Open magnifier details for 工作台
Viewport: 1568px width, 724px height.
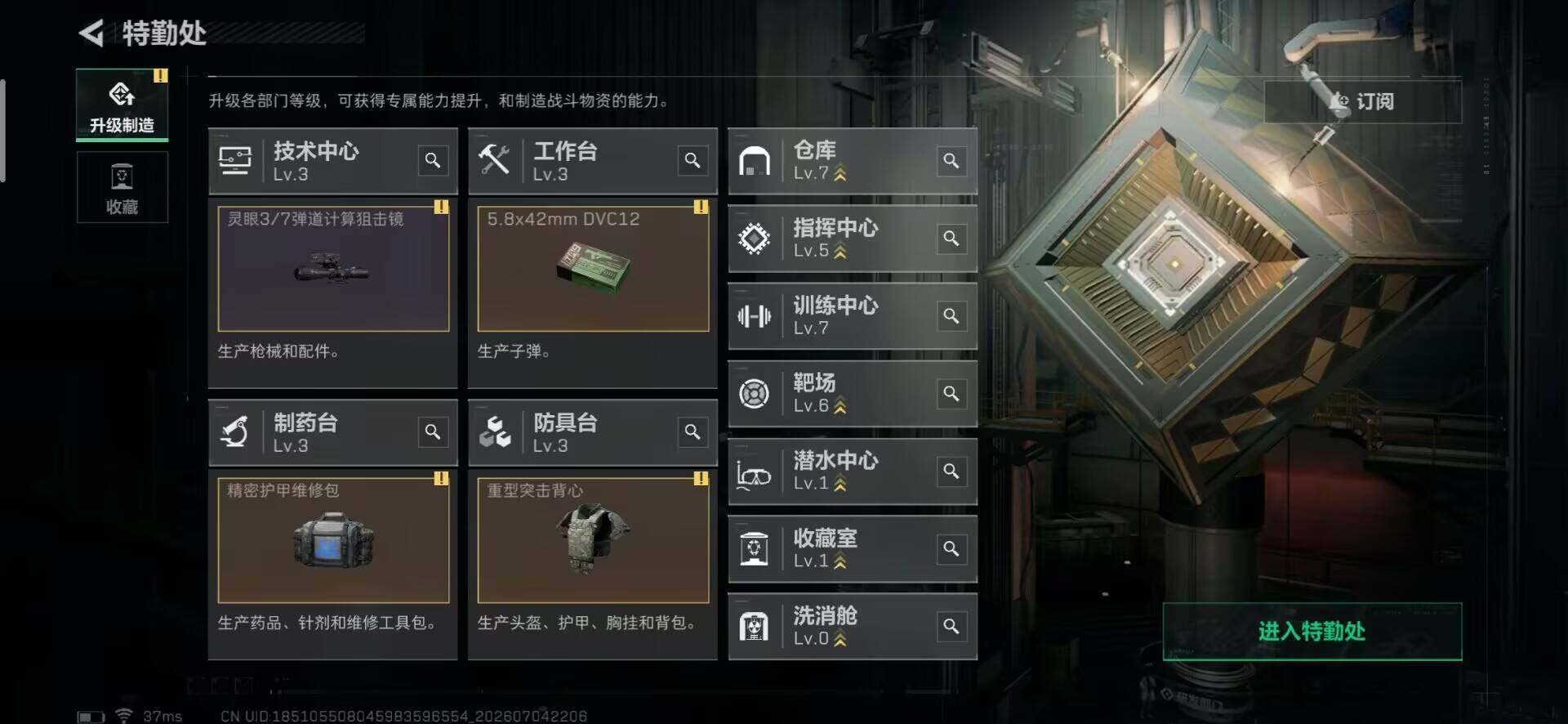[693, 160]
